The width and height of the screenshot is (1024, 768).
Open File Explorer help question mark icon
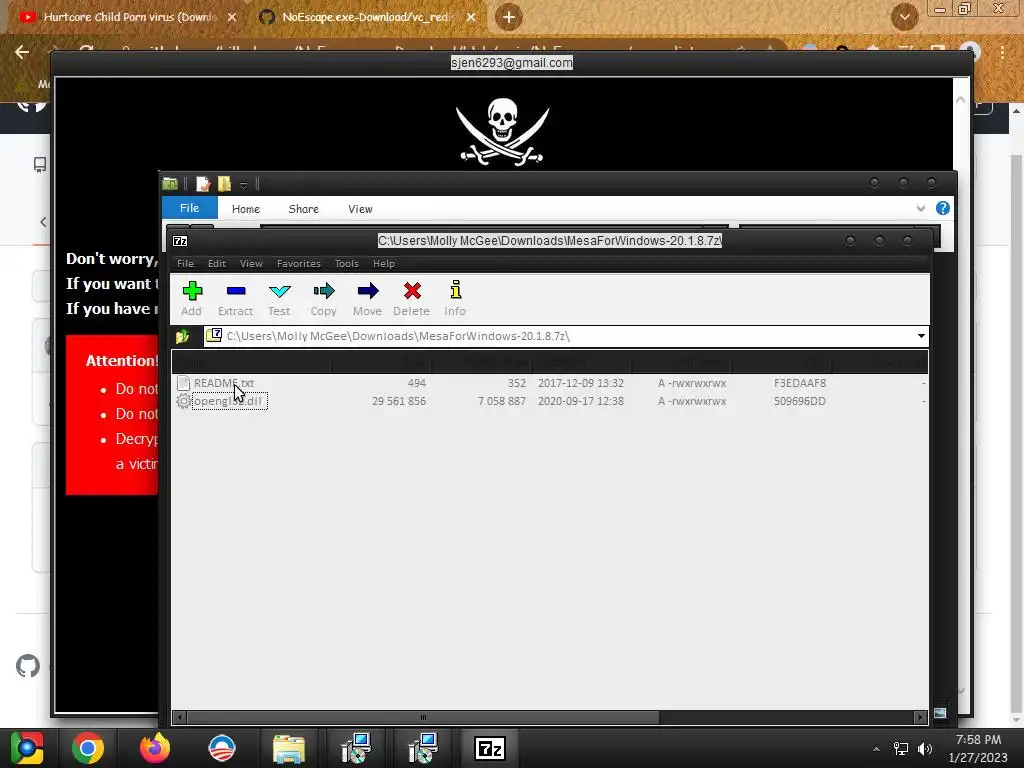click(x=942, y=208)
